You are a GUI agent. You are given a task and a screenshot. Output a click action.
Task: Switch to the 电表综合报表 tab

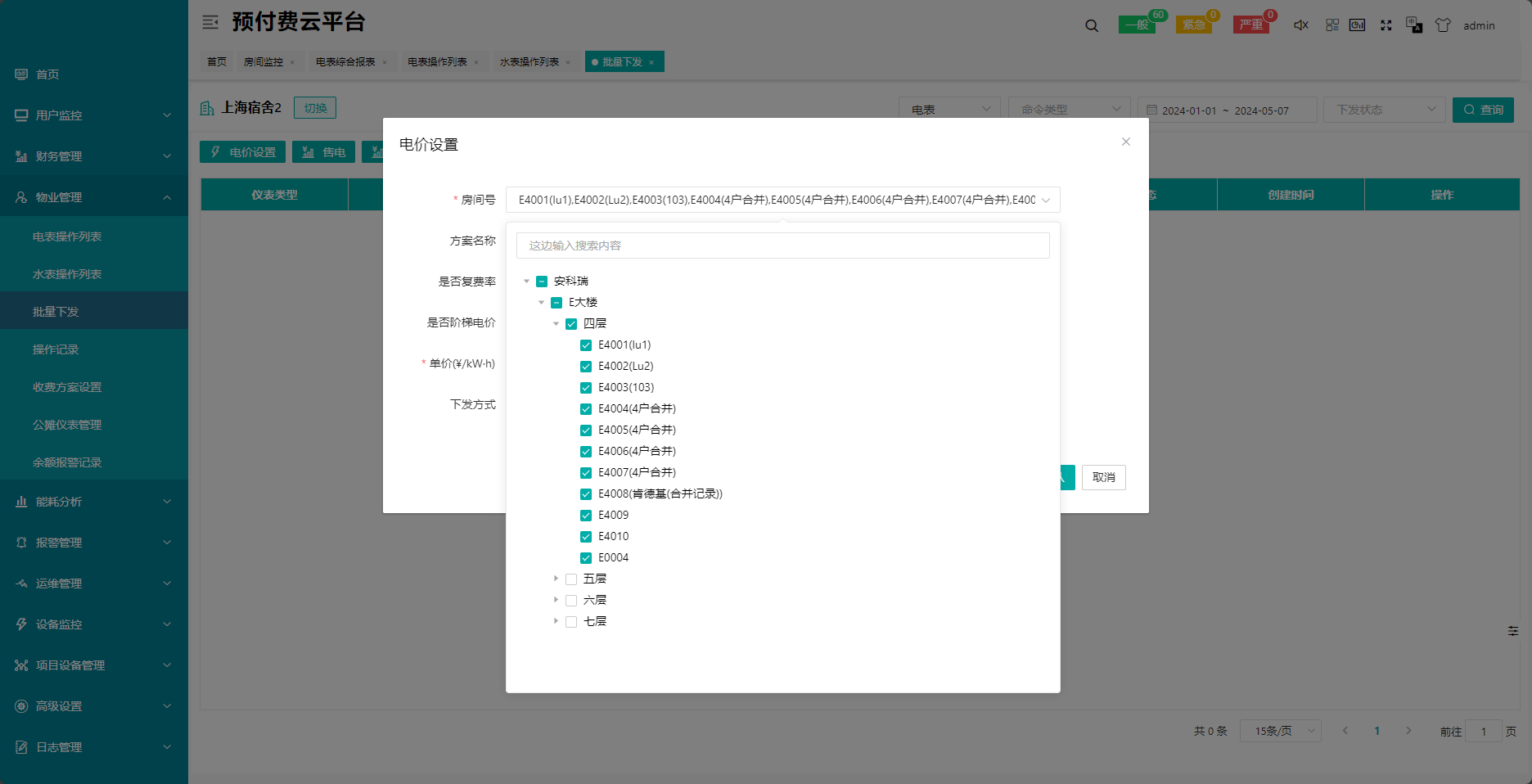(x=345, y=62)
